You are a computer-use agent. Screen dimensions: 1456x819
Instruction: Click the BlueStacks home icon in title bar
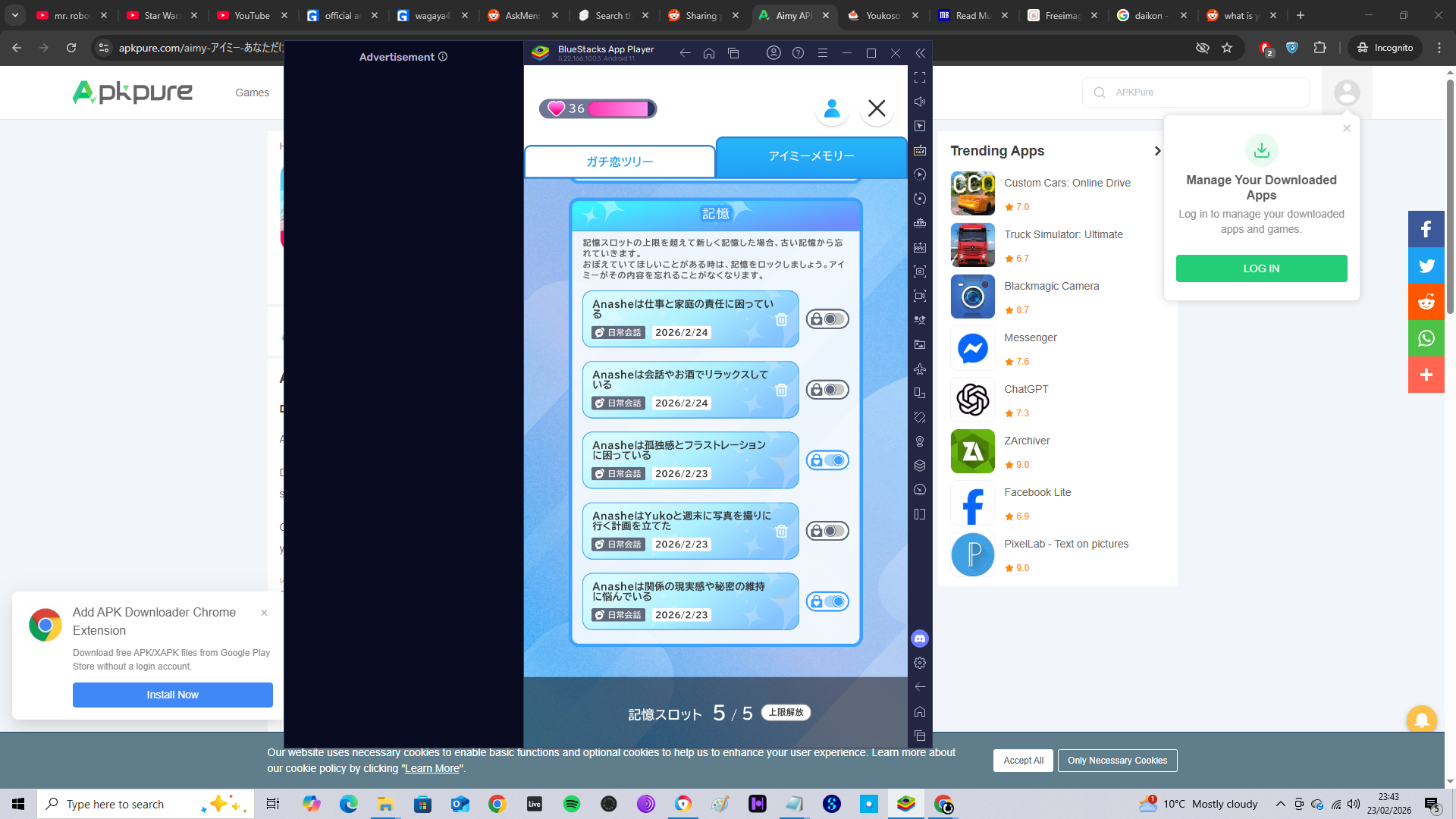pos(709,53)
